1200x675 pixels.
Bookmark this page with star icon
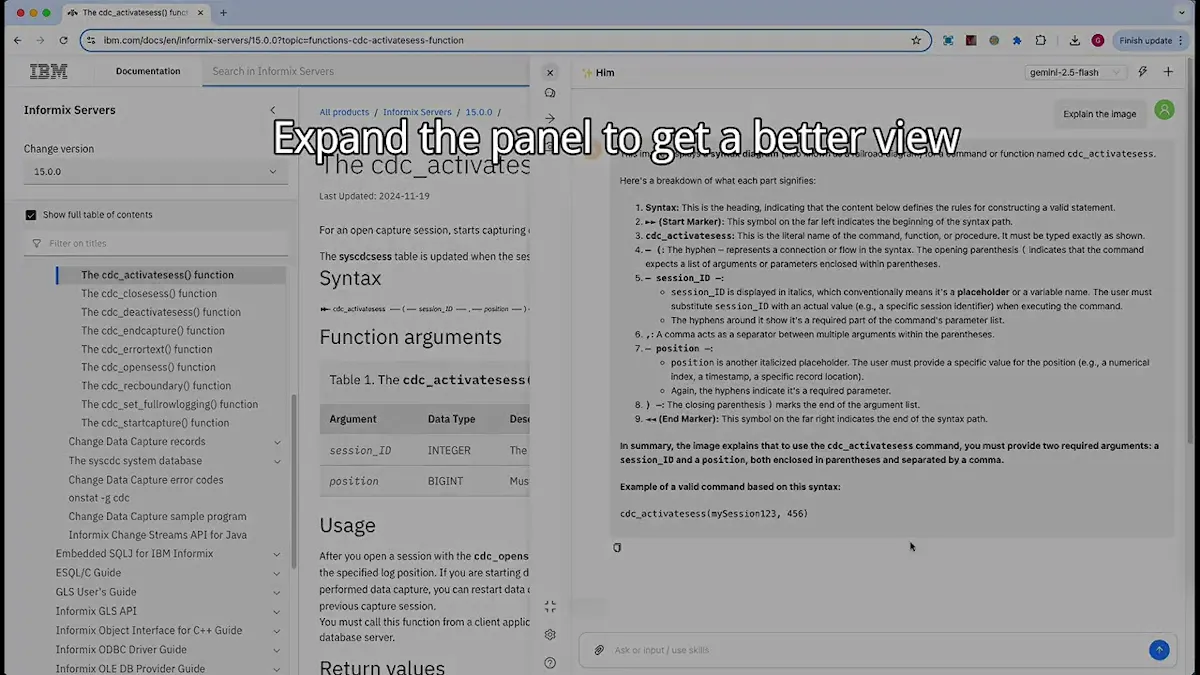click(916, 40)
